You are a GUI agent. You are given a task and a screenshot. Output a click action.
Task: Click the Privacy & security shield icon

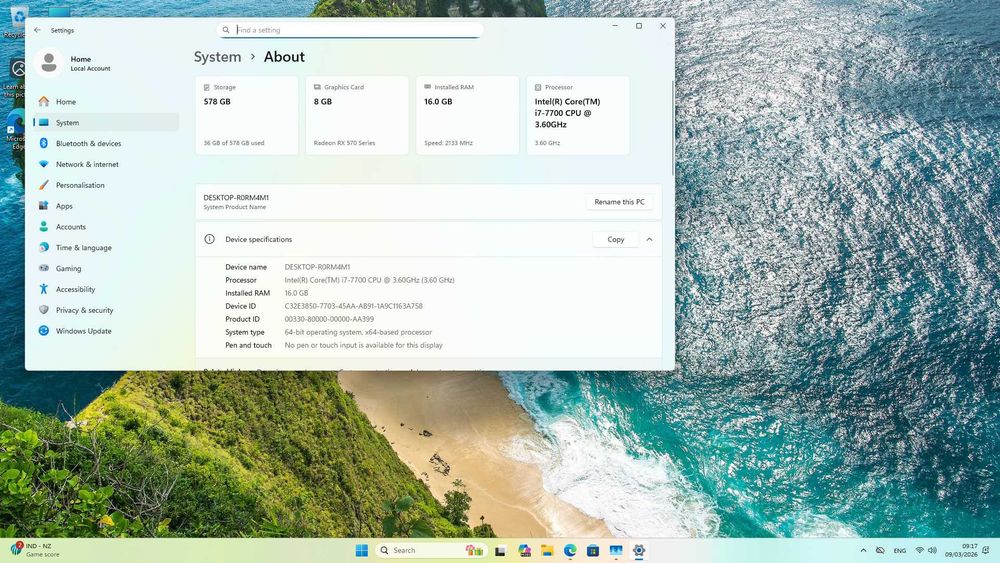[43, 310]
